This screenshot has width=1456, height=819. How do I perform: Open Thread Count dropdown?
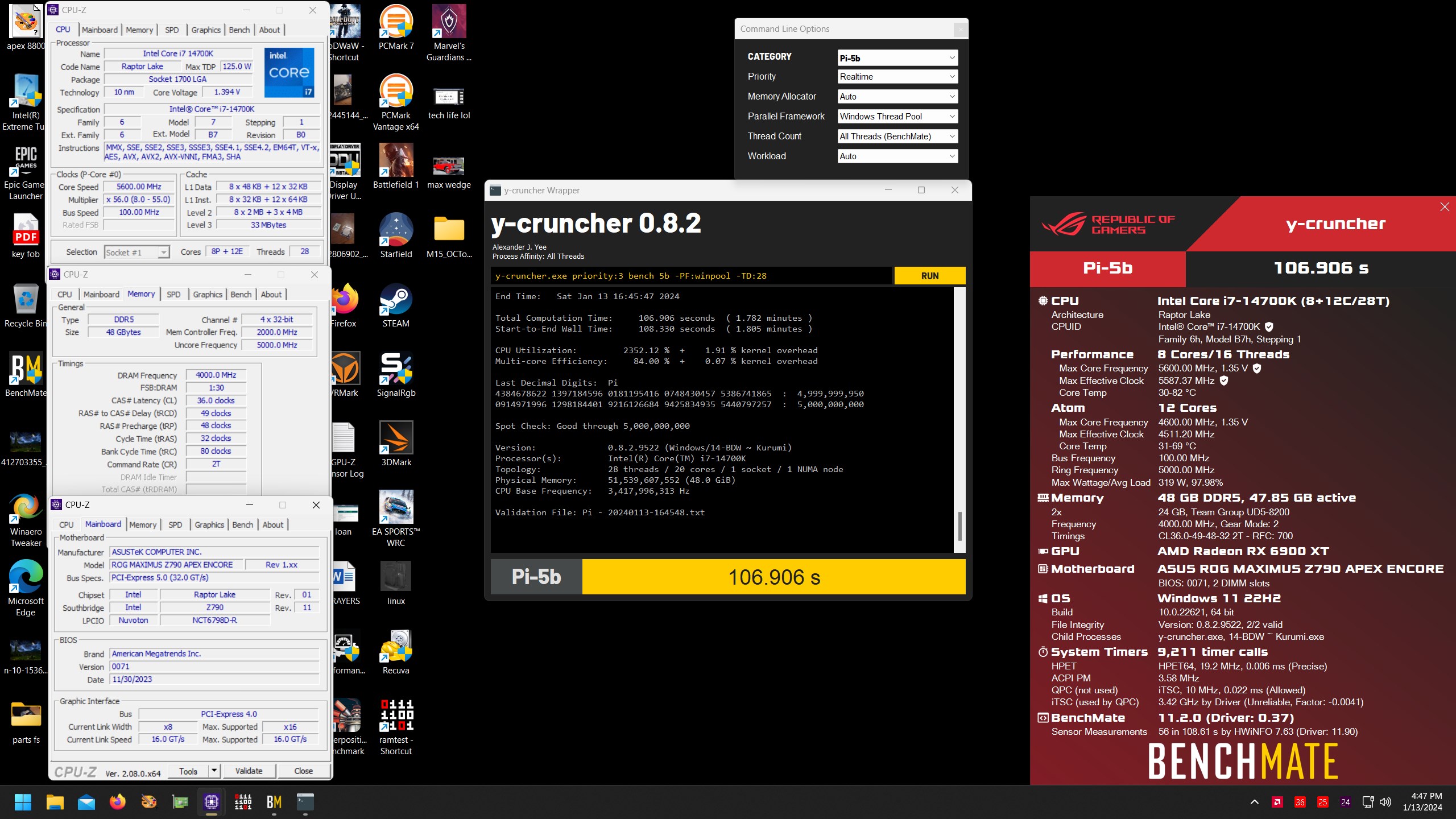click(897, 136)
